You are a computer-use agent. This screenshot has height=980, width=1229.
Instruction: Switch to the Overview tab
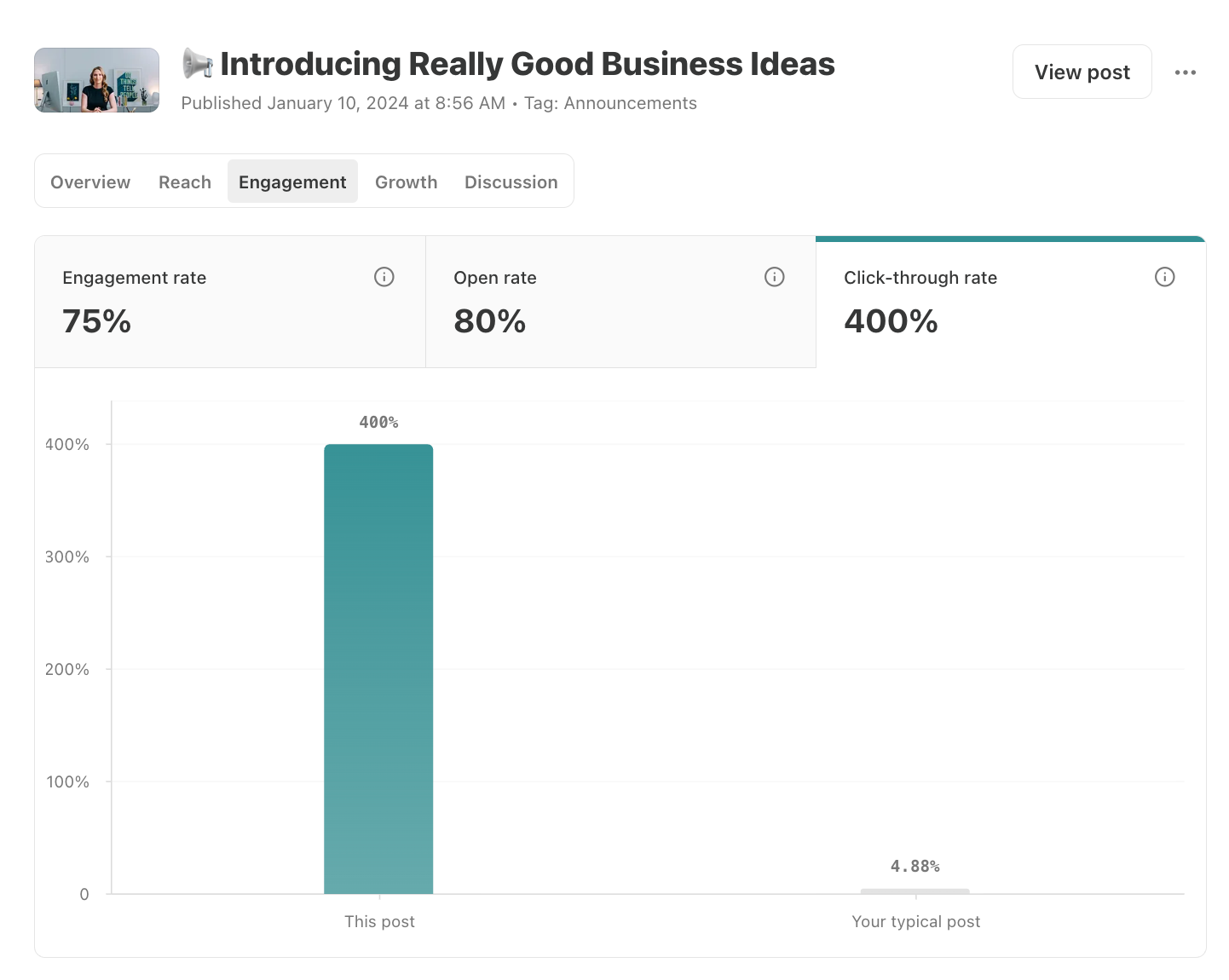pyautogui.click(x=90, y=182)
